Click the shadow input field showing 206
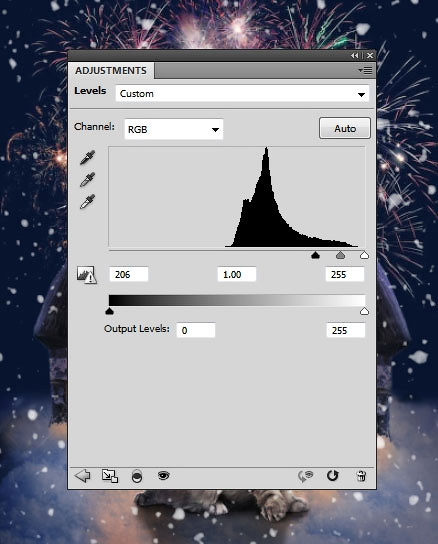 click(x=129, y=274)
